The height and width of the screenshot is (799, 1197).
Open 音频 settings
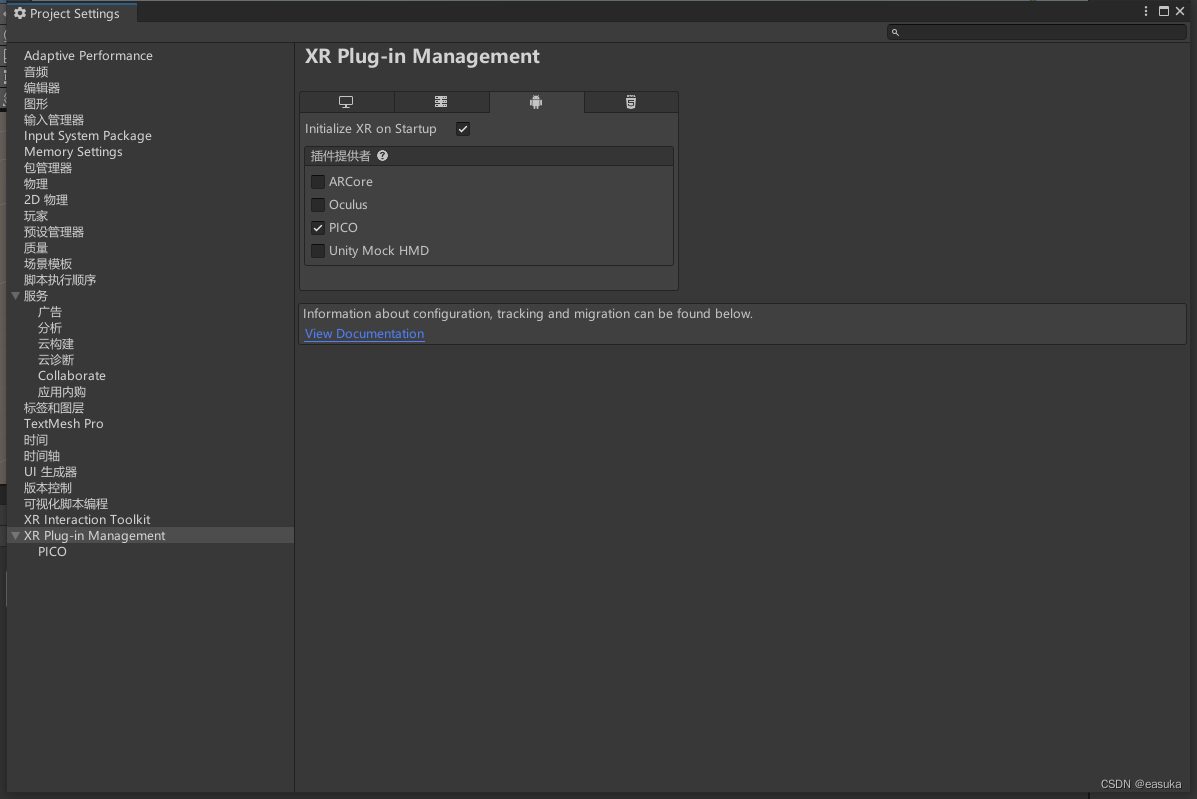(36, 72)
